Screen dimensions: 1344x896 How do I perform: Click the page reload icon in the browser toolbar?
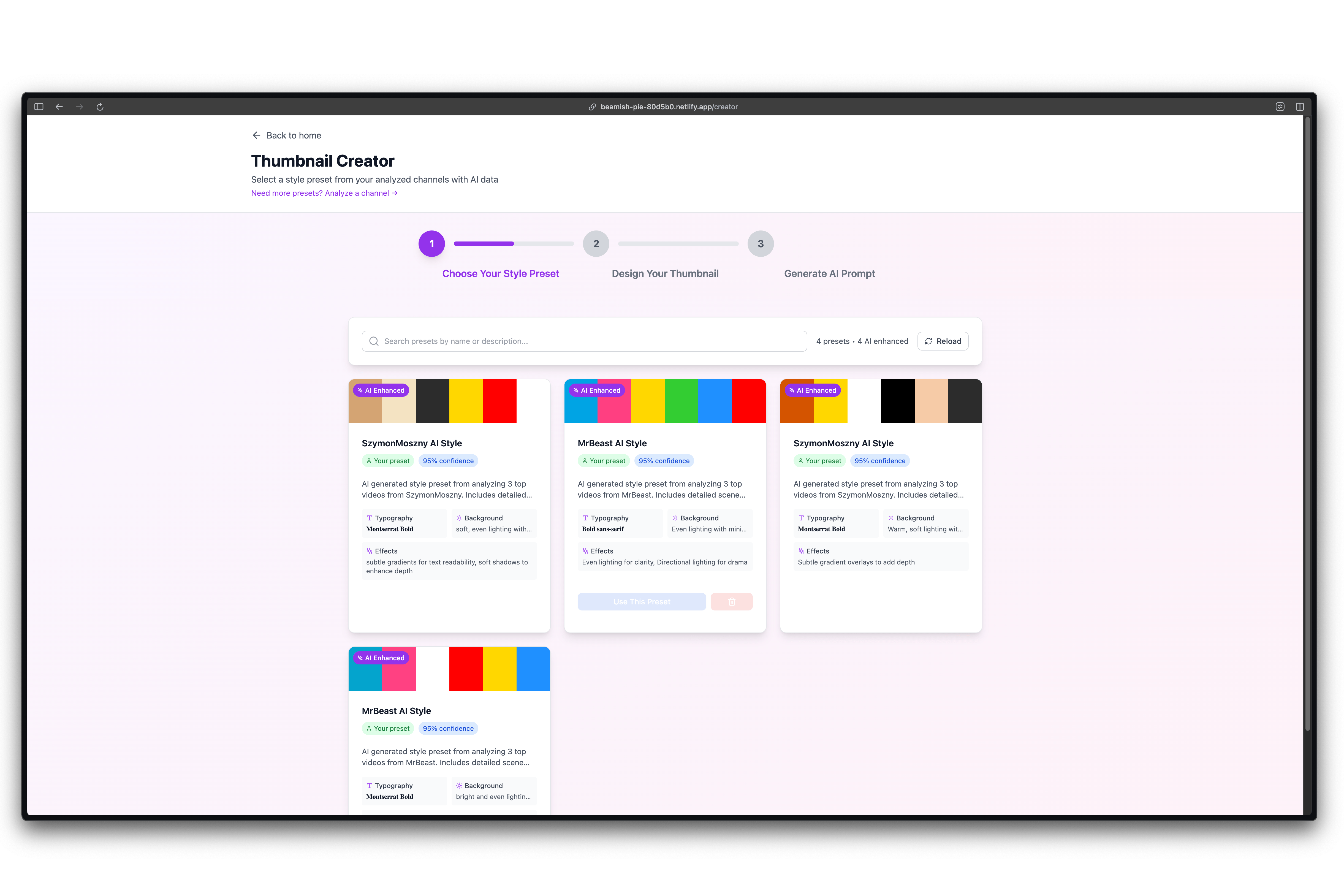[x=100, y=107]
